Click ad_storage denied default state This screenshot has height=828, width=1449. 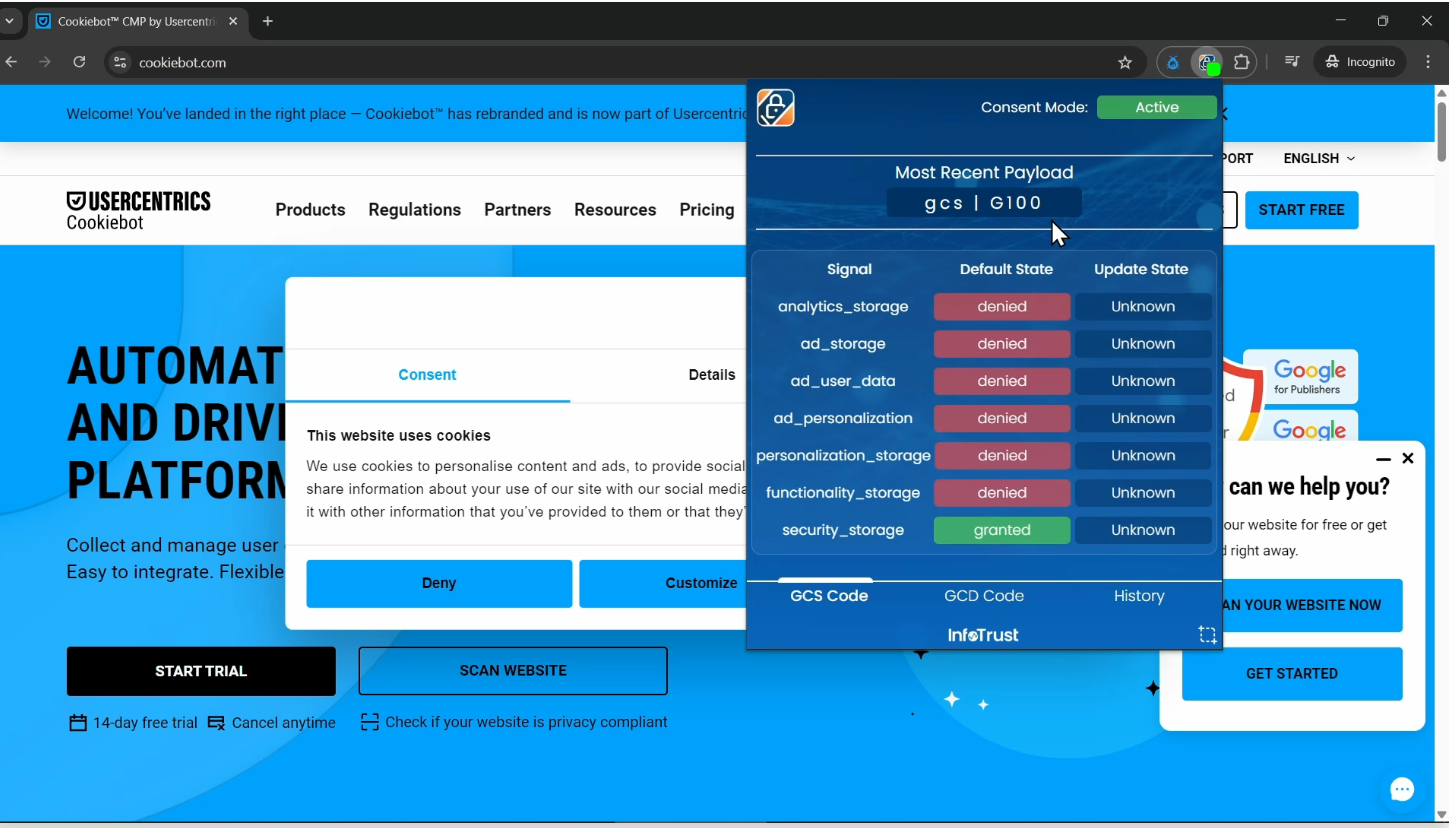(1002, 344)
